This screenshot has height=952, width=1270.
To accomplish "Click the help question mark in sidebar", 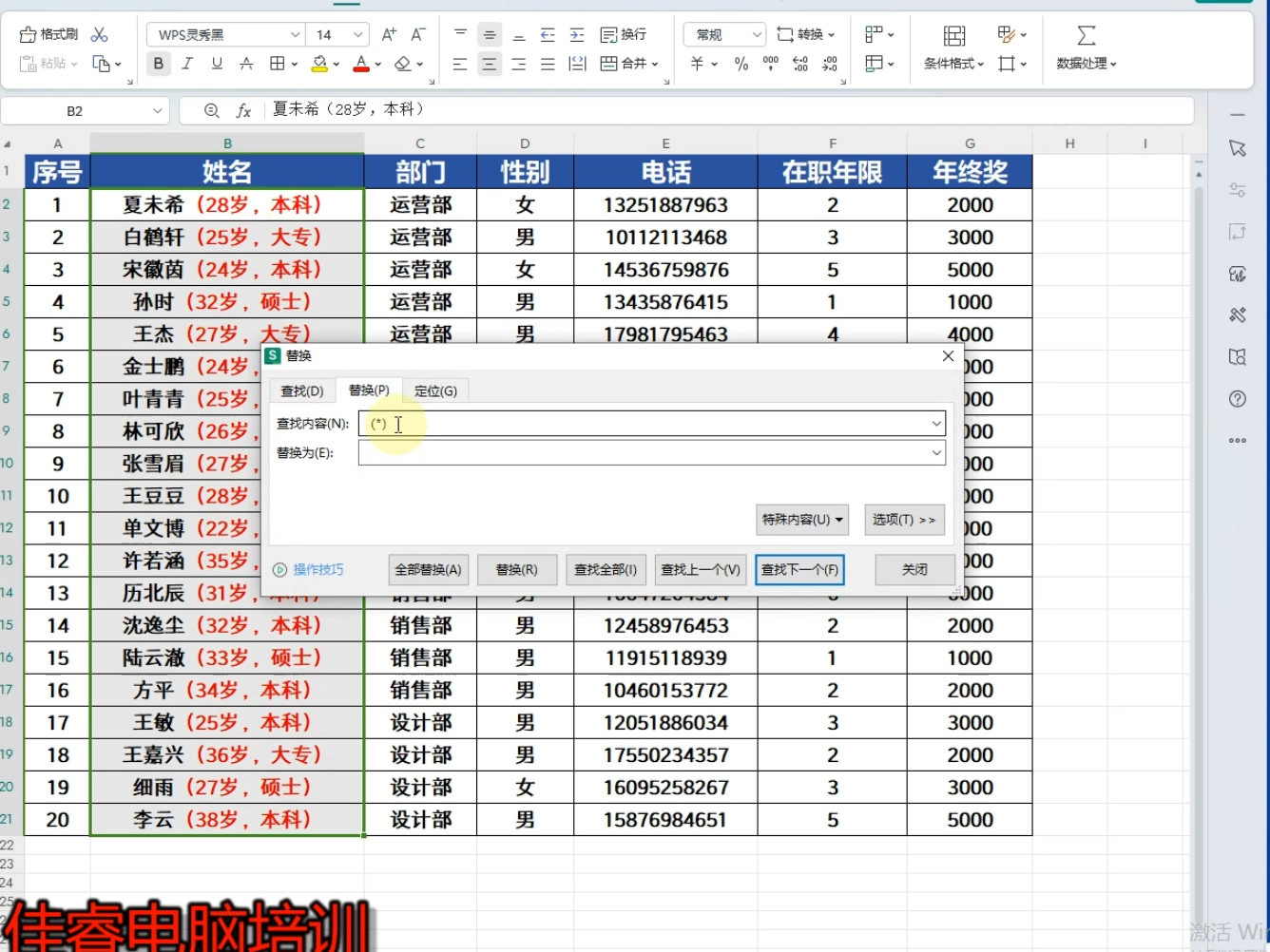I will (x=1237, y=399).
